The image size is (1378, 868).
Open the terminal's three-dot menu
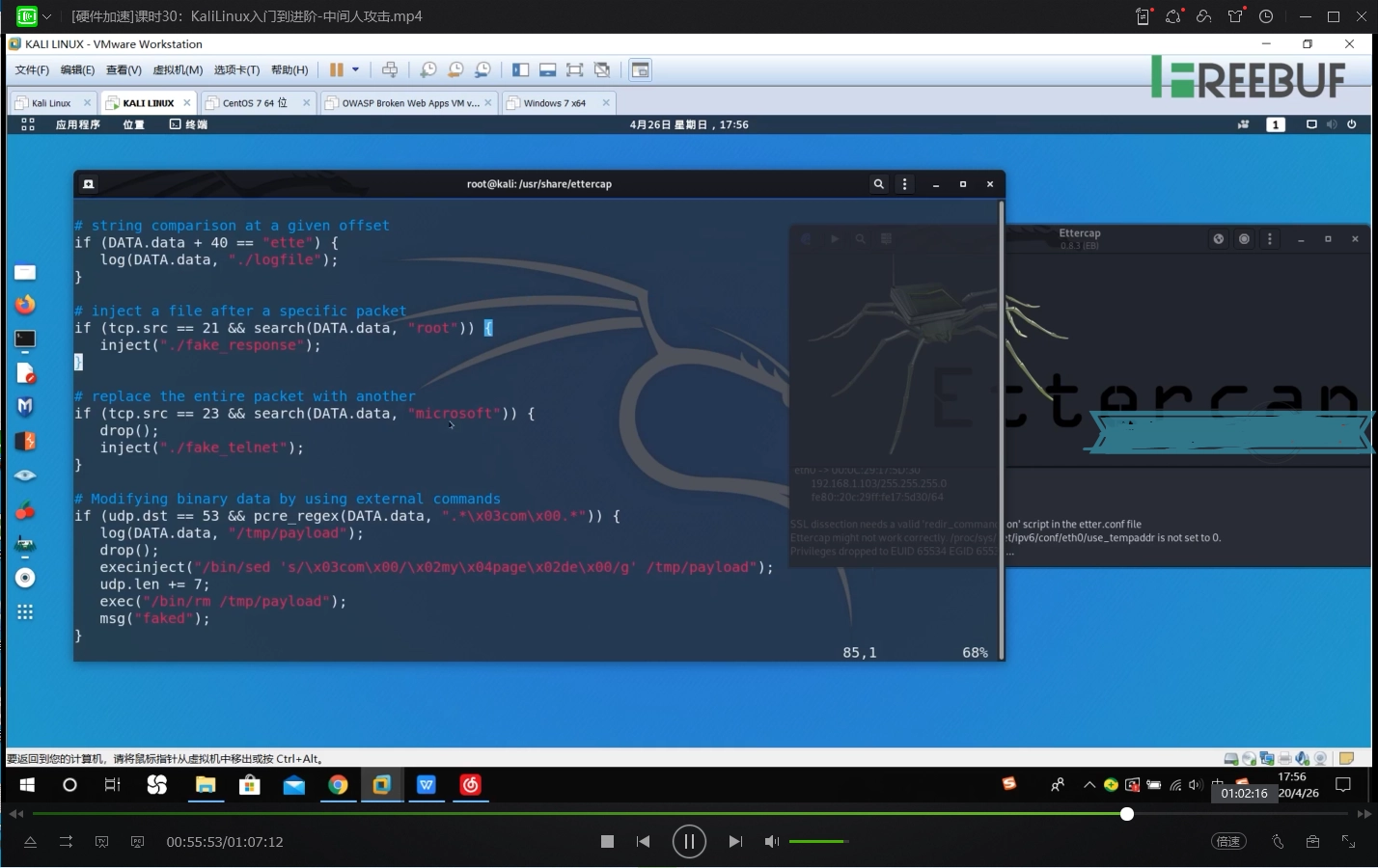pos(904,184)
